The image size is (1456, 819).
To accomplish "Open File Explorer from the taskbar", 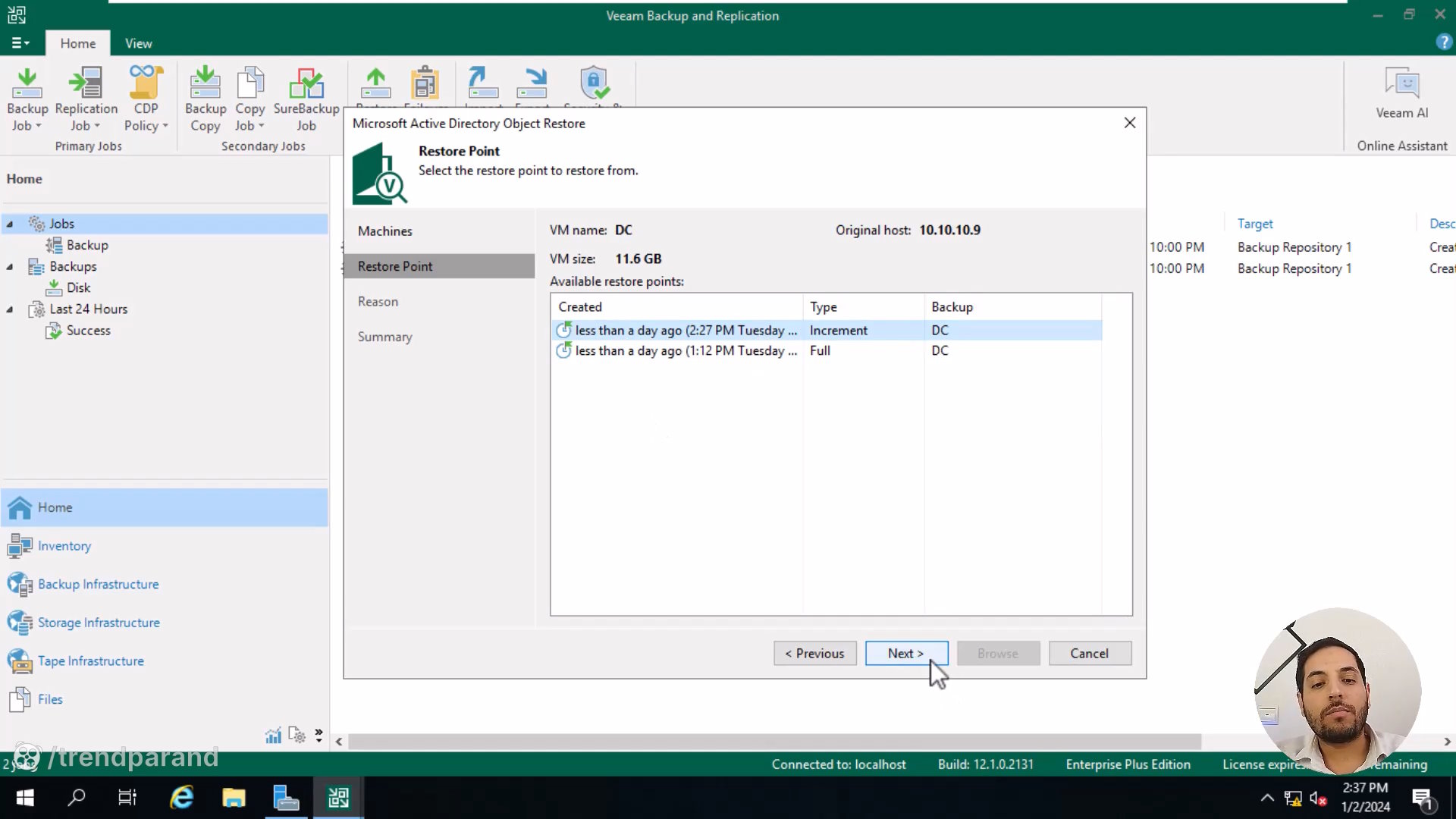I will pos(234,798).
